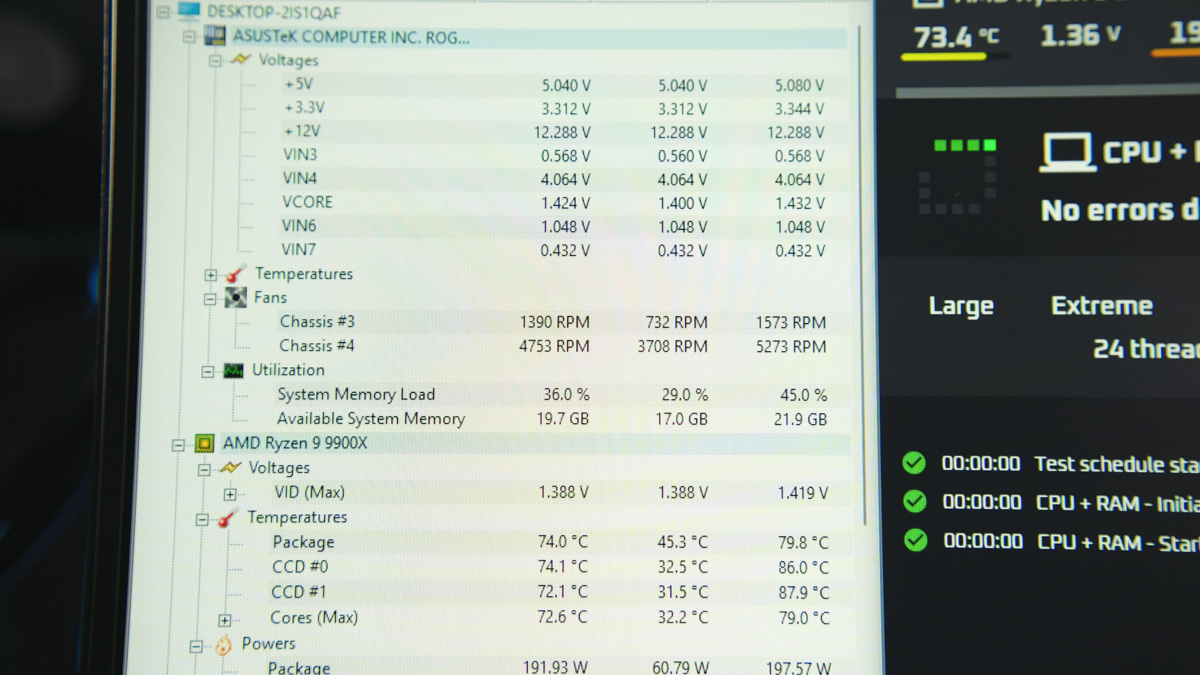Click the Large test size option
The height and width of the screenshot is (675, 1200).
tap(961, 306)
